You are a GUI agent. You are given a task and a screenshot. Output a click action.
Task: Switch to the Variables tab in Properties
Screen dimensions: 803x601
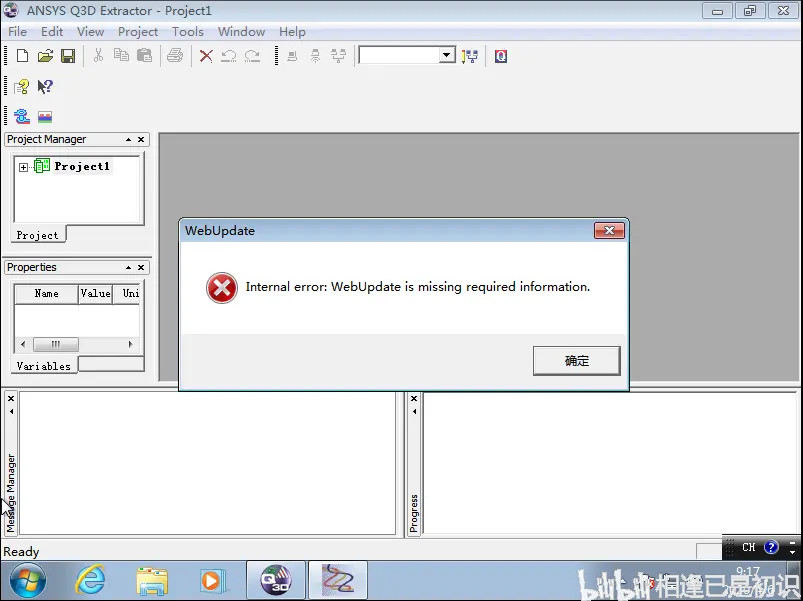point(44,366)
